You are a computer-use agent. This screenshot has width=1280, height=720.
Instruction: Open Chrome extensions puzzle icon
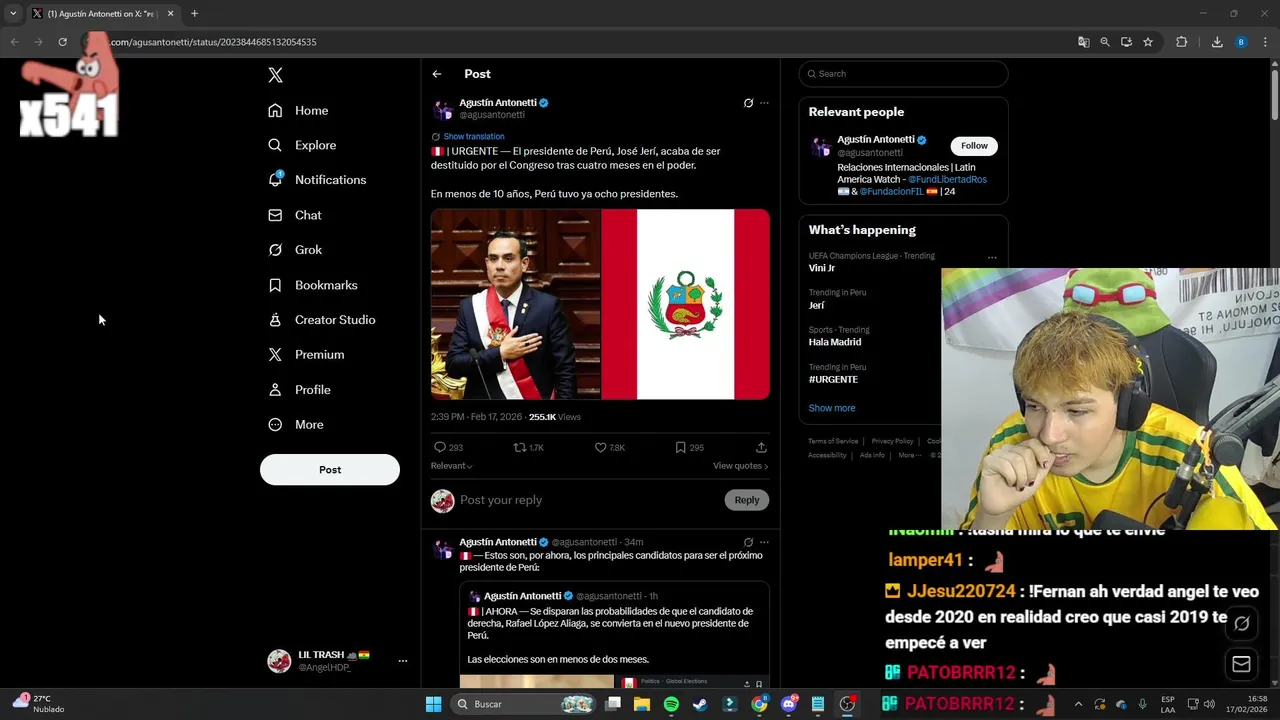pyautogui.click(x=1181, y=42)
